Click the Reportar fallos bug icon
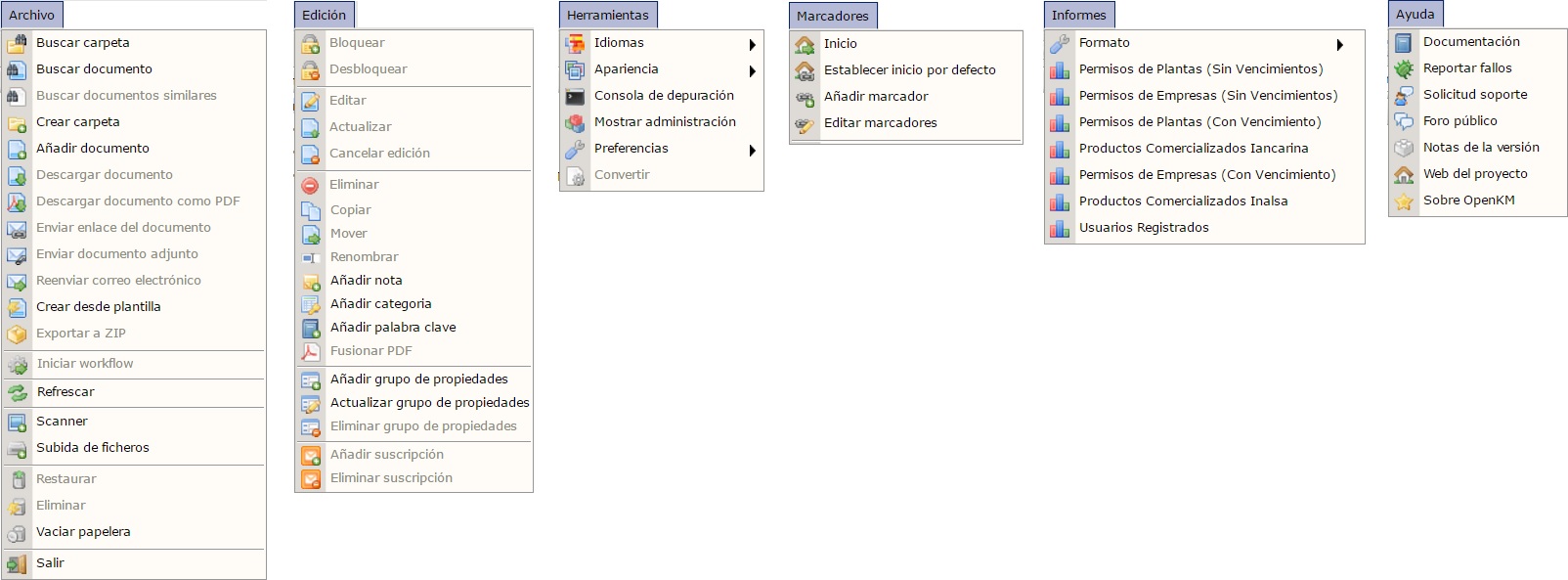 click(1404, 68)
